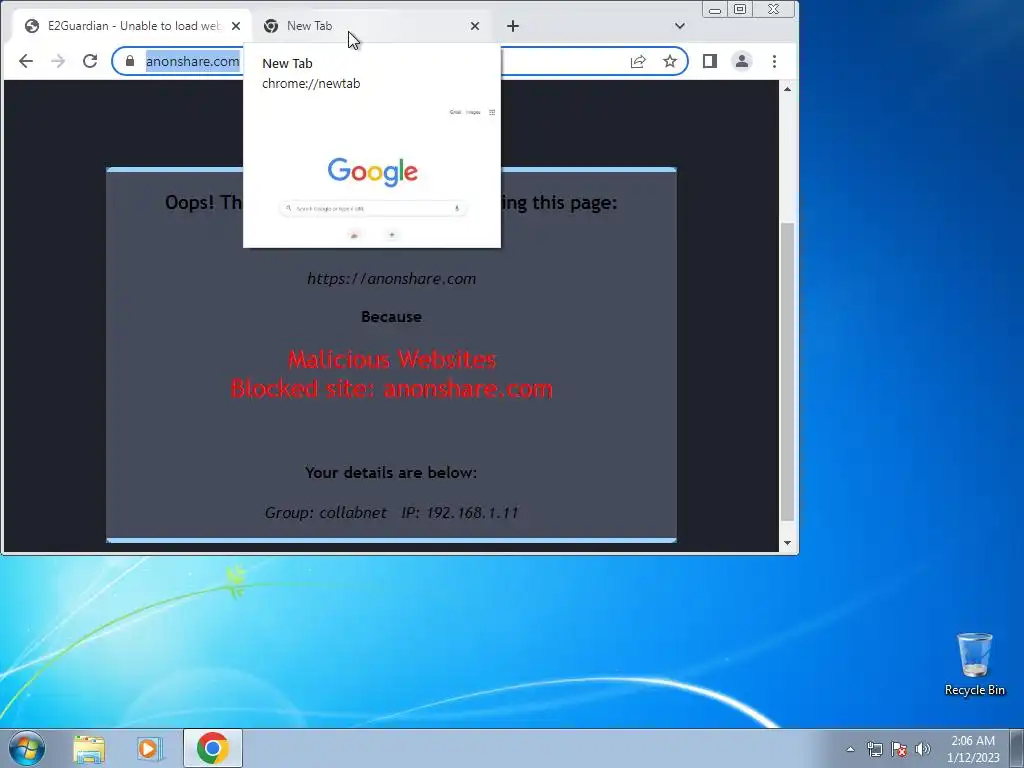Click the 'IP: 192.168.1.11' text

460,513
